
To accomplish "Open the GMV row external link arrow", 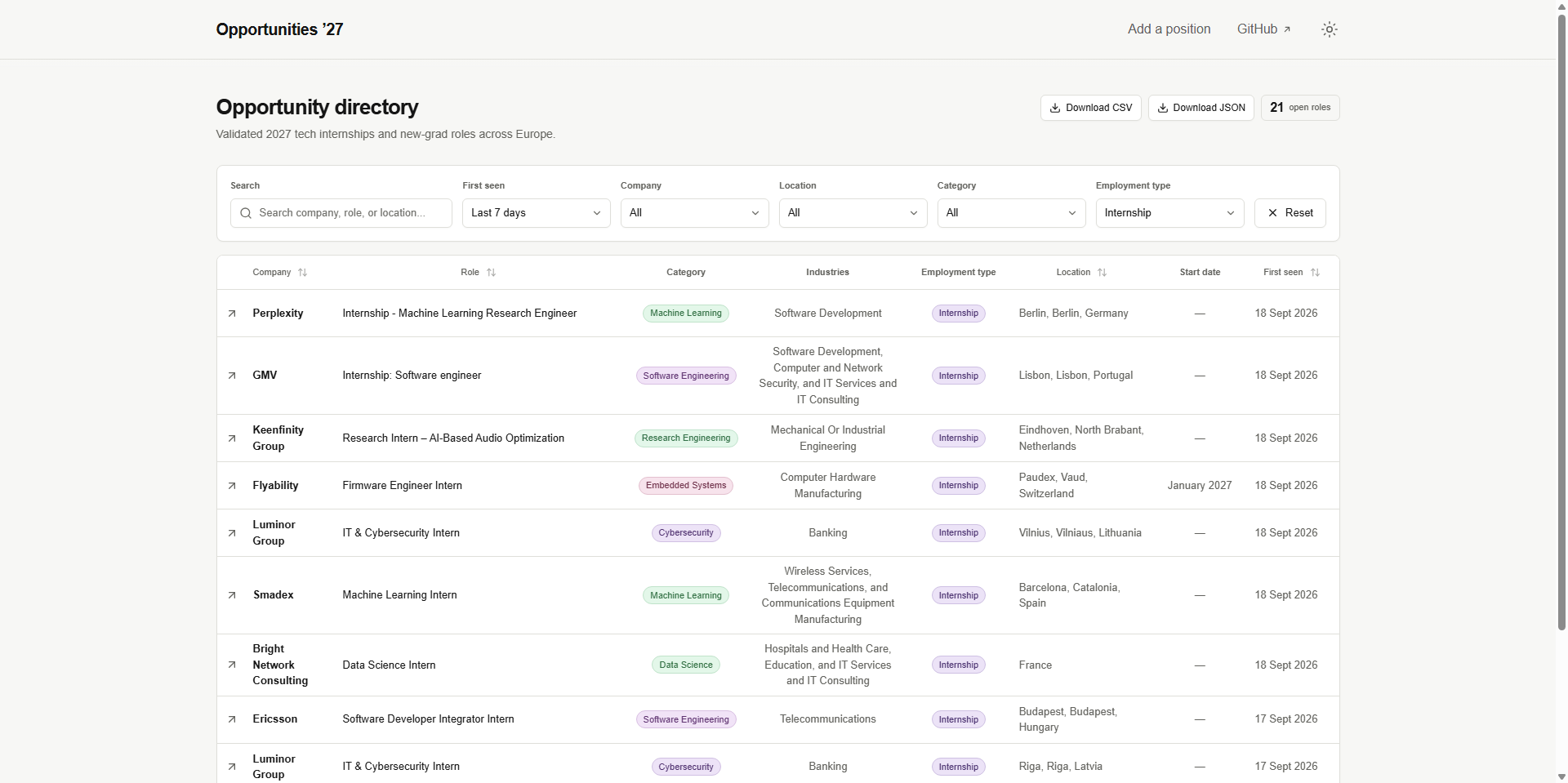I will (x=232, y=376).
